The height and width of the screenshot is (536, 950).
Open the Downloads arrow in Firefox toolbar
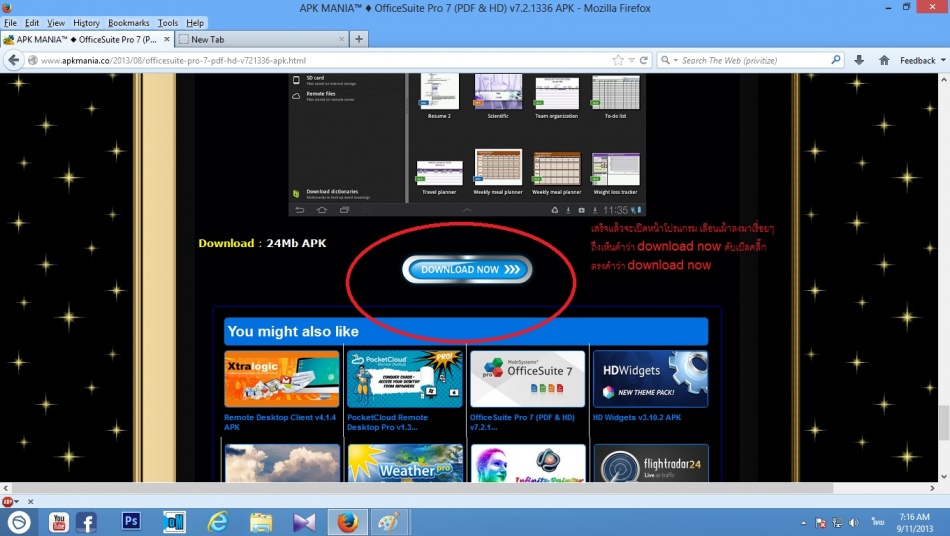coord(859,60)
